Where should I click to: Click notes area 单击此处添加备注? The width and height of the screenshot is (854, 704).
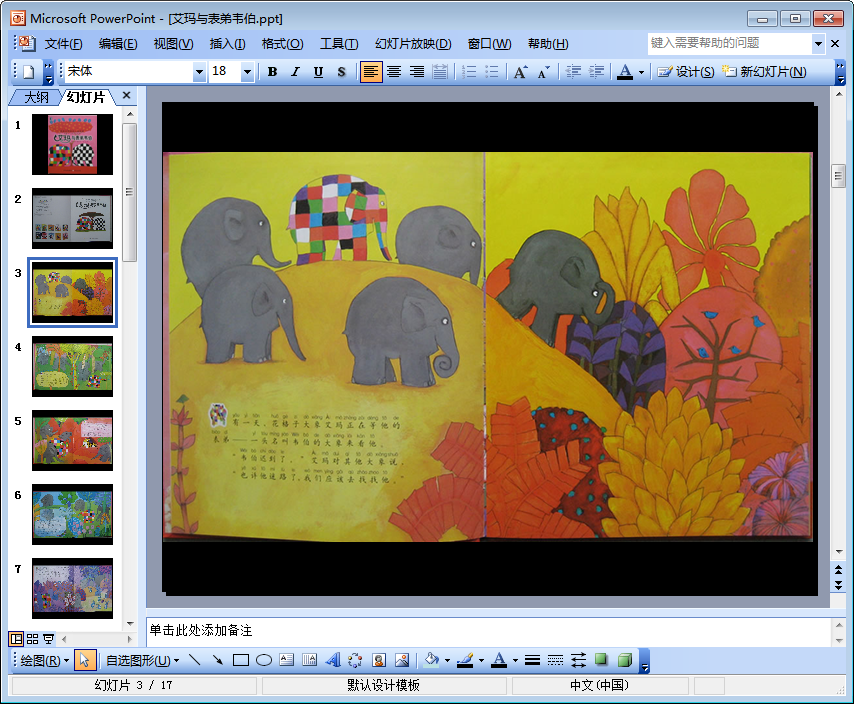click(x=200, y=630)
